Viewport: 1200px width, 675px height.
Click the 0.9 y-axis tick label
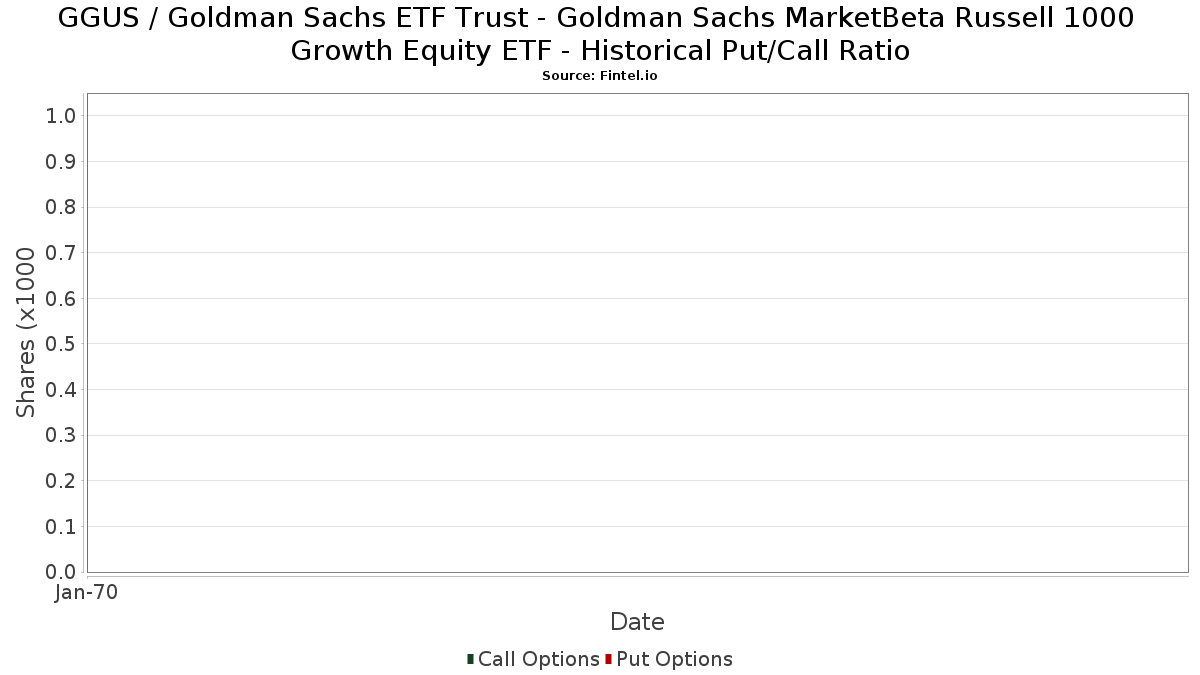61,162
